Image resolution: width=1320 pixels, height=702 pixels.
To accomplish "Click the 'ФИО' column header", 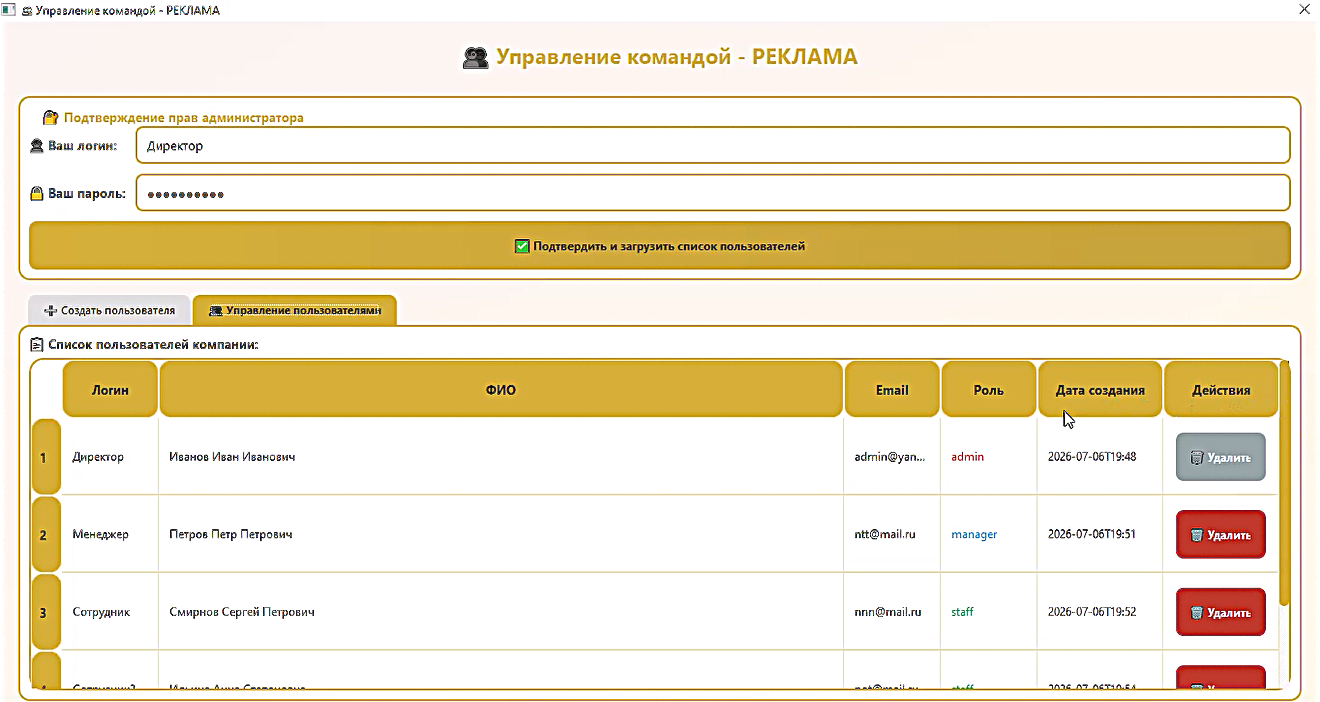I will (x=501, y=389).
